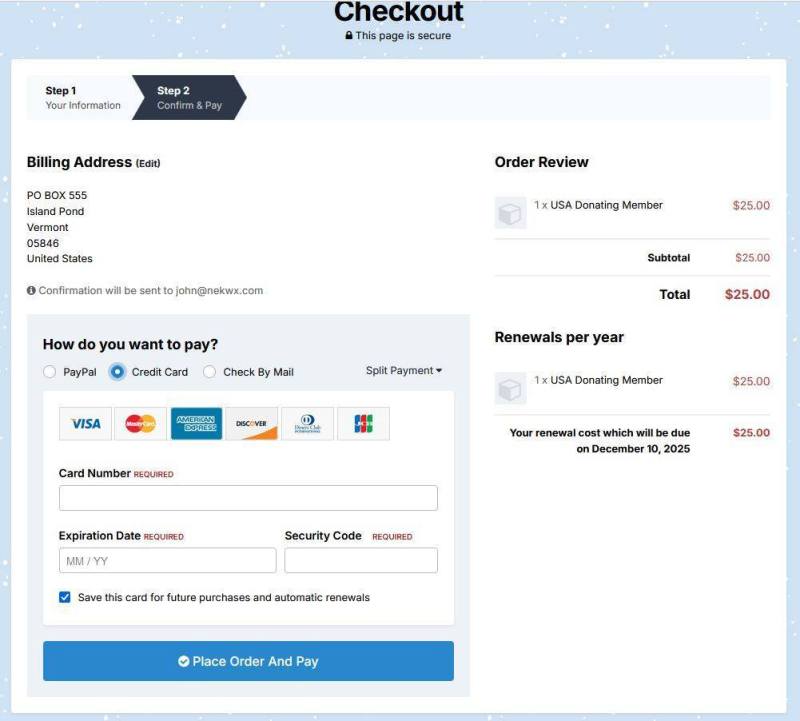Click Place Order And Pay button
800x721 pixels.
click(x=248, y=661)
